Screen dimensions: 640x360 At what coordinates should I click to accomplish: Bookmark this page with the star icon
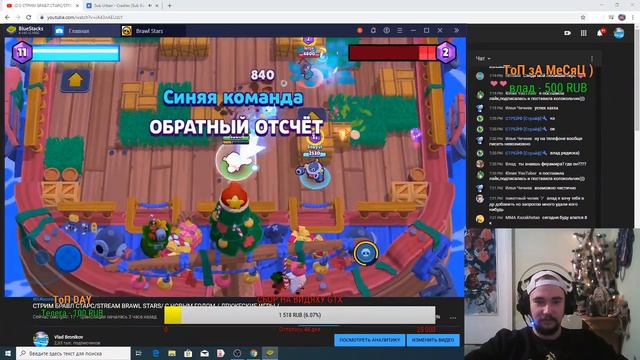pos(583,17)
